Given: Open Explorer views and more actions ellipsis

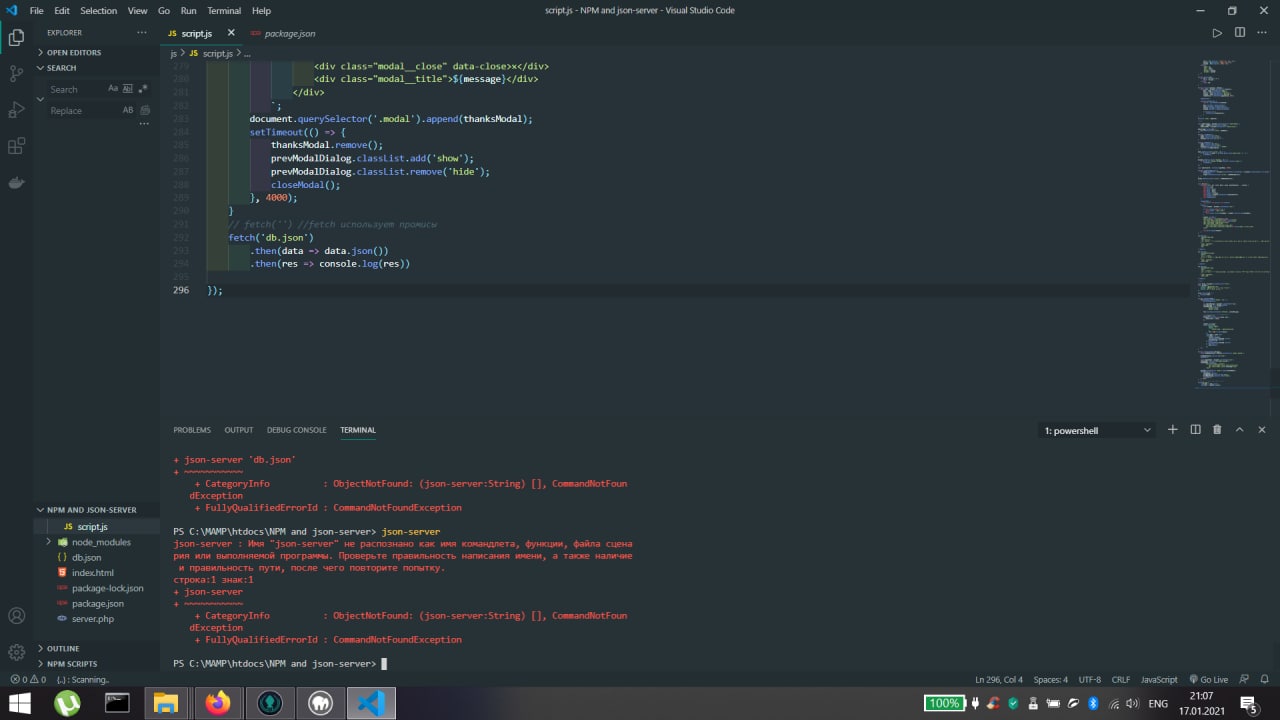Looking at the screenshot, I should coord(142,33).
